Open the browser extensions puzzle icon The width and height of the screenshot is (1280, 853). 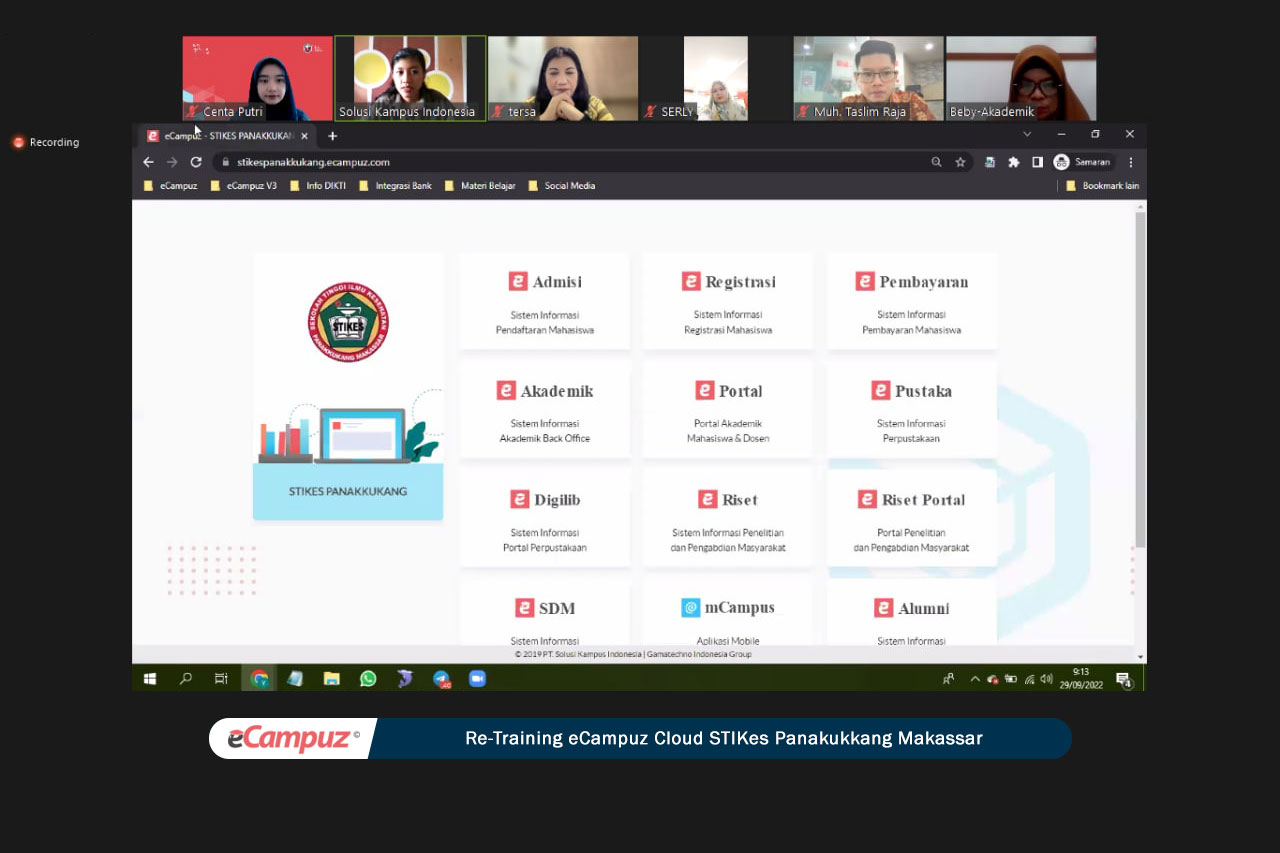pyautogui.click(x=1014, y=162)
